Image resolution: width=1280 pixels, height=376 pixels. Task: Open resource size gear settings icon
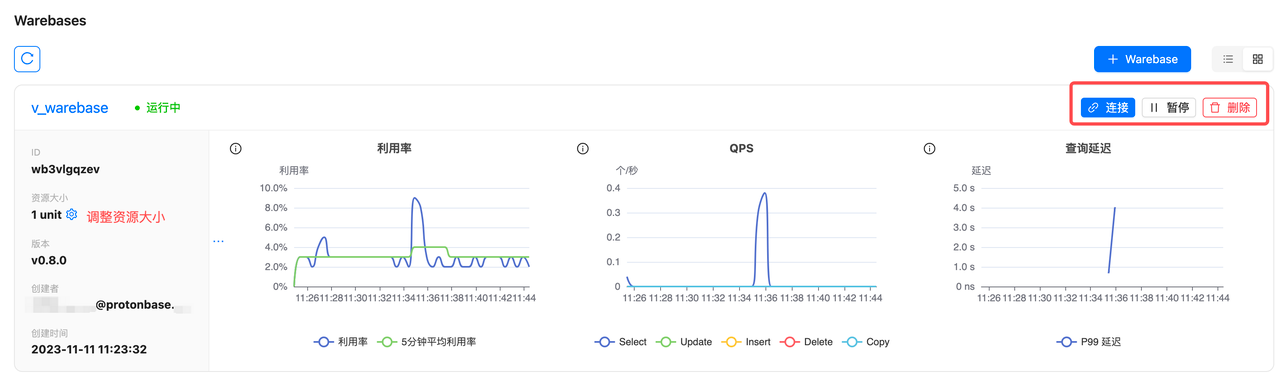[x=71, y=214]
